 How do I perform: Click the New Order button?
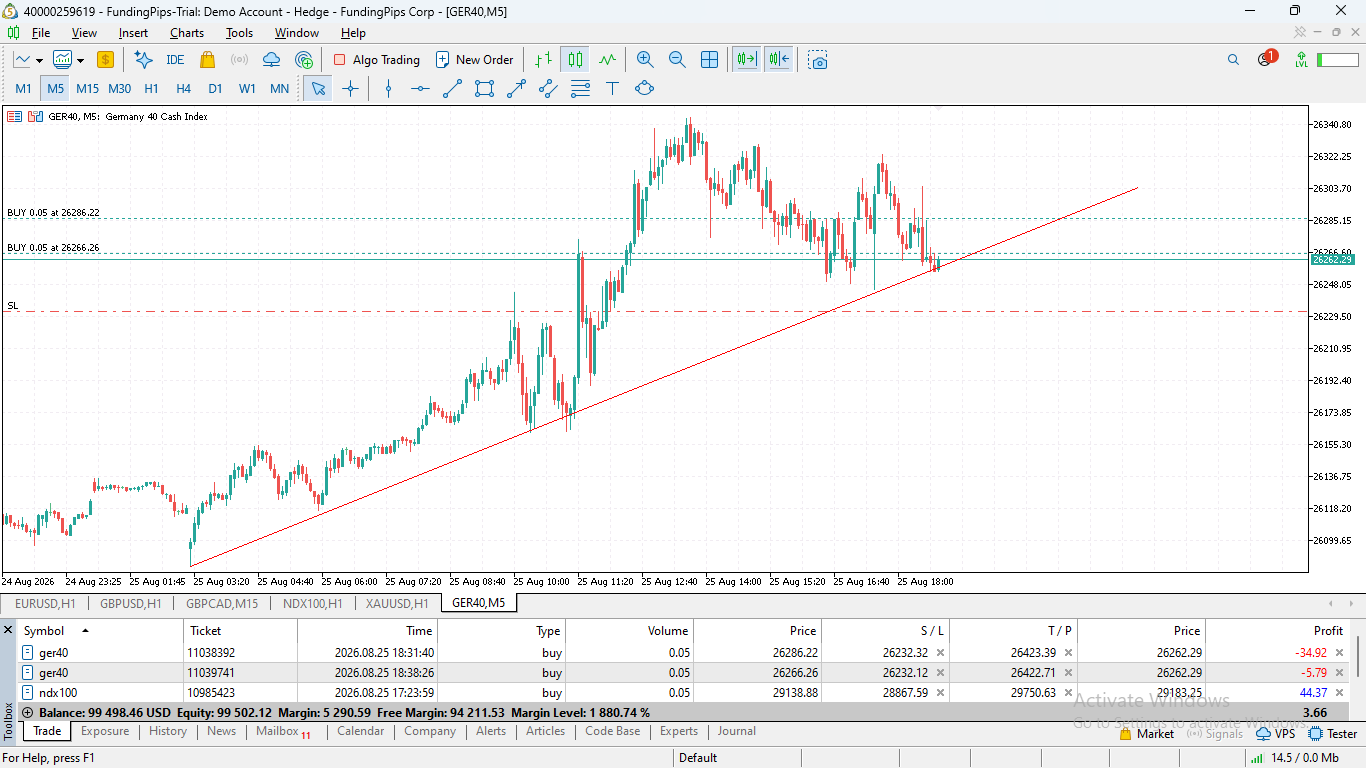[474, 60]
